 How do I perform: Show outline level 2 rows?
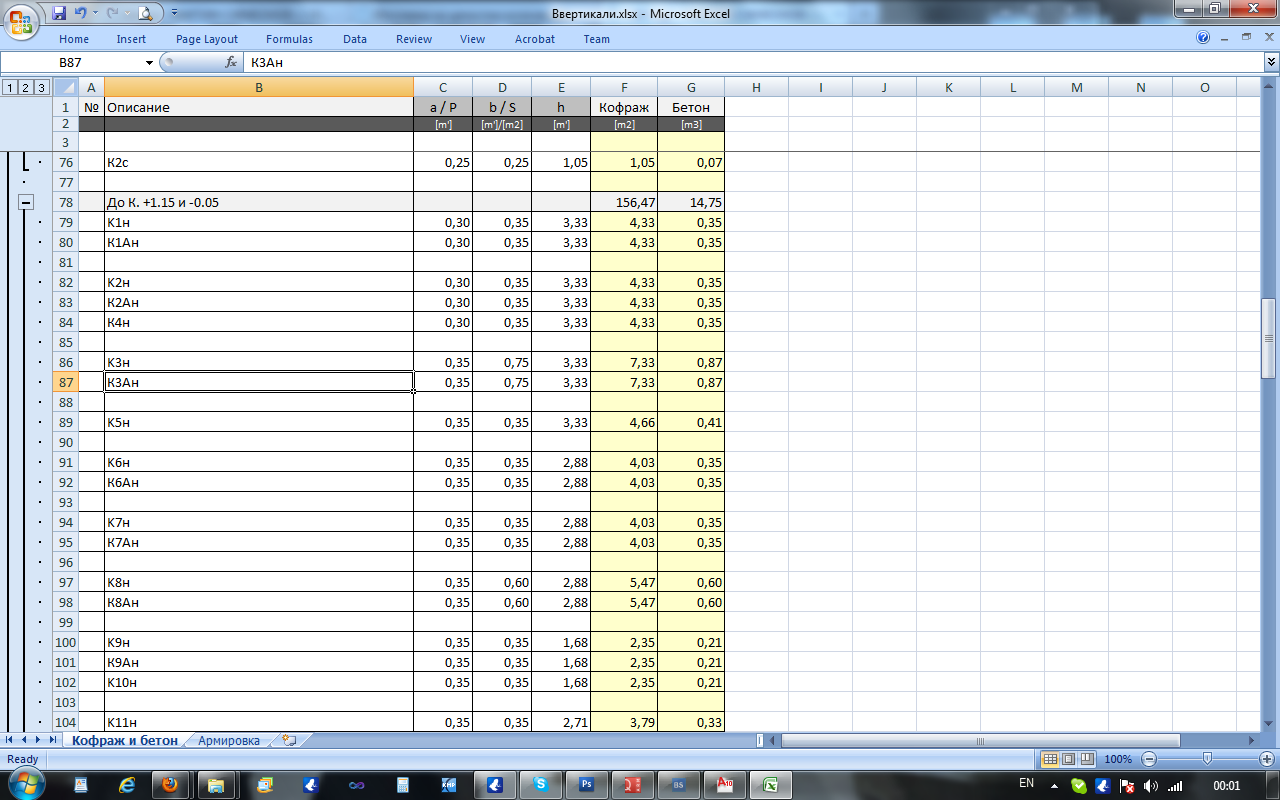pos(26,88)
